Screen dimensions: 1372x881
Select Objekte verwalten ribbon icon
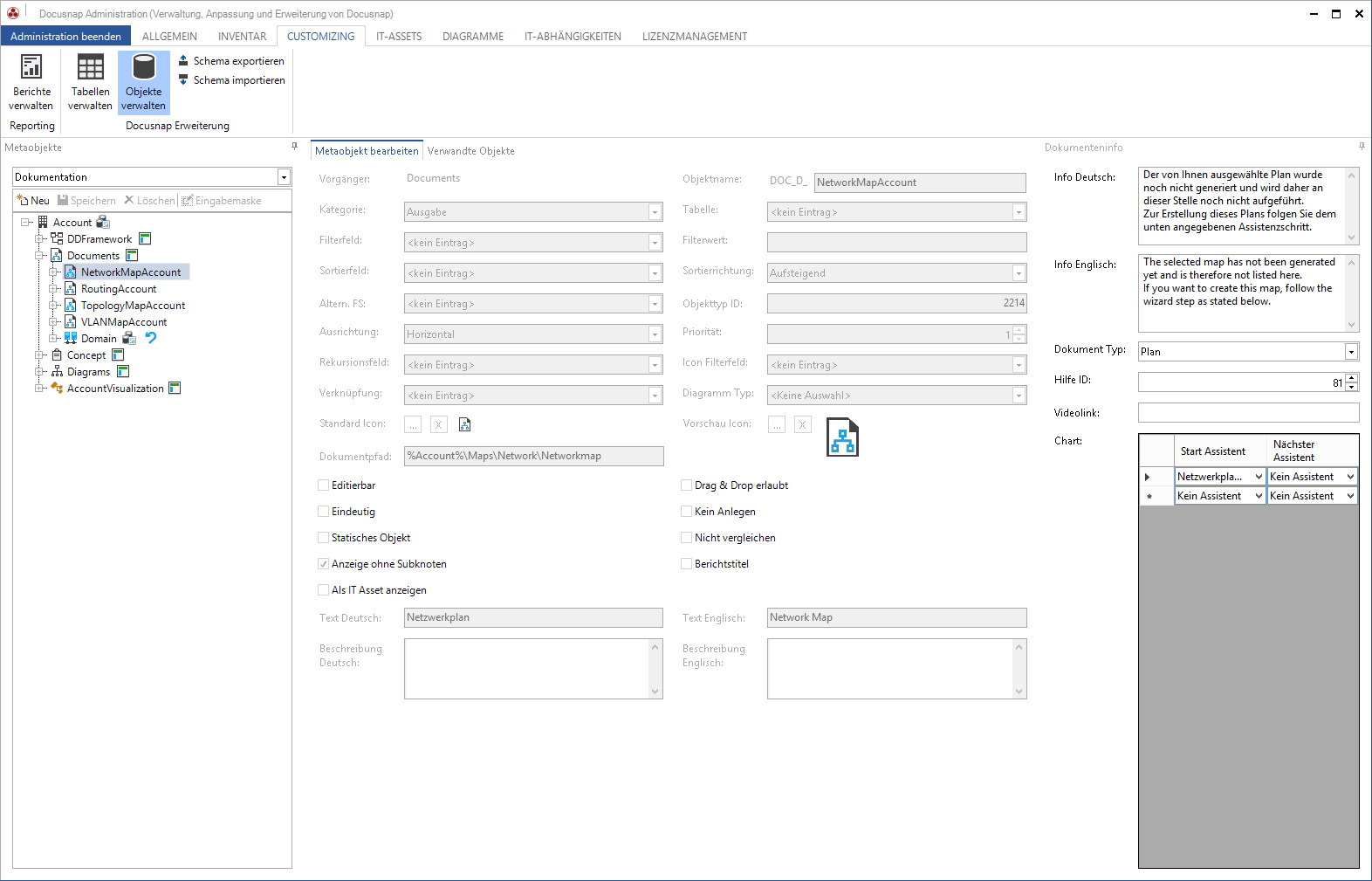(x=144, y=82)
